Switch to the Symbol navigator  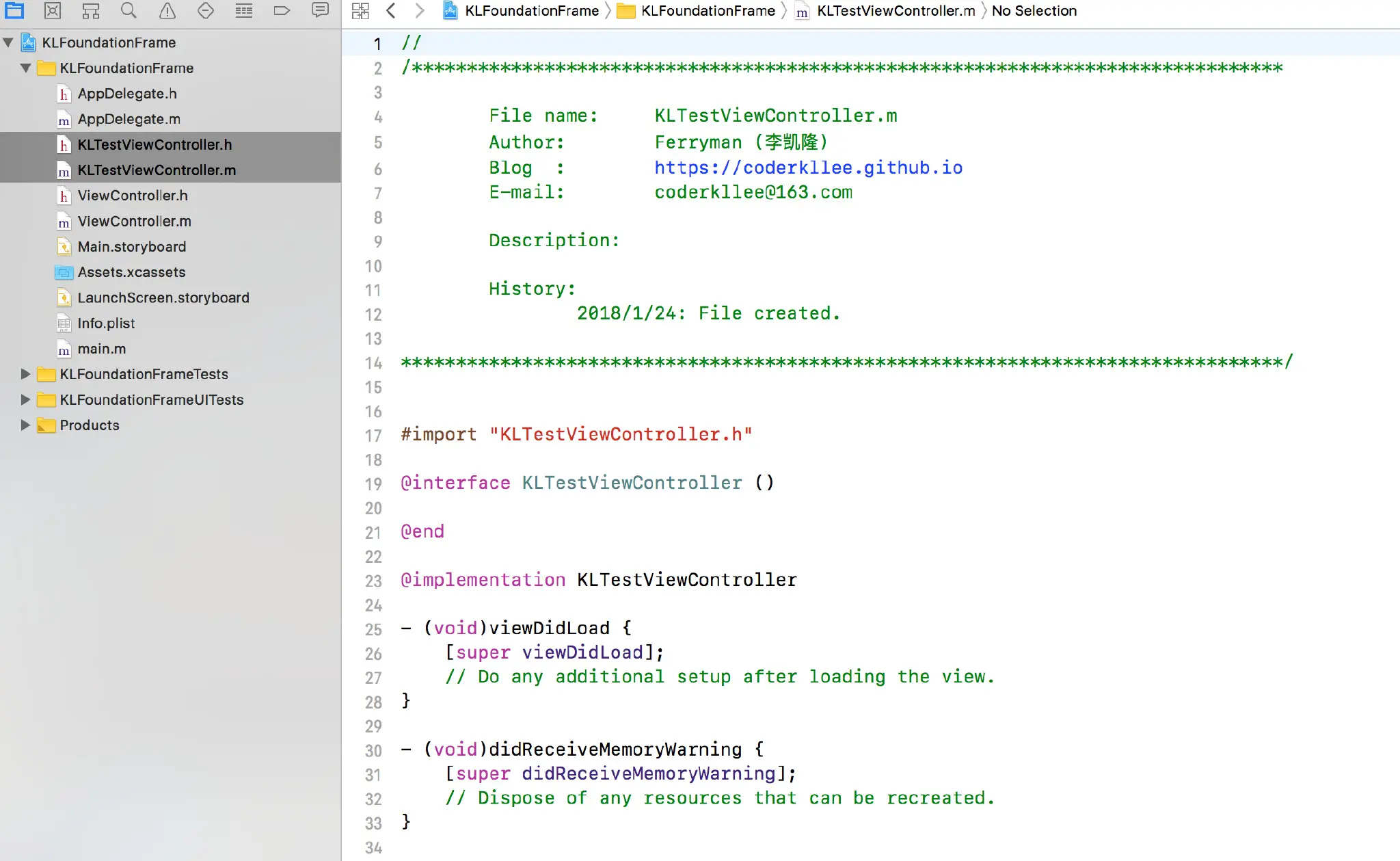point(91,10)
